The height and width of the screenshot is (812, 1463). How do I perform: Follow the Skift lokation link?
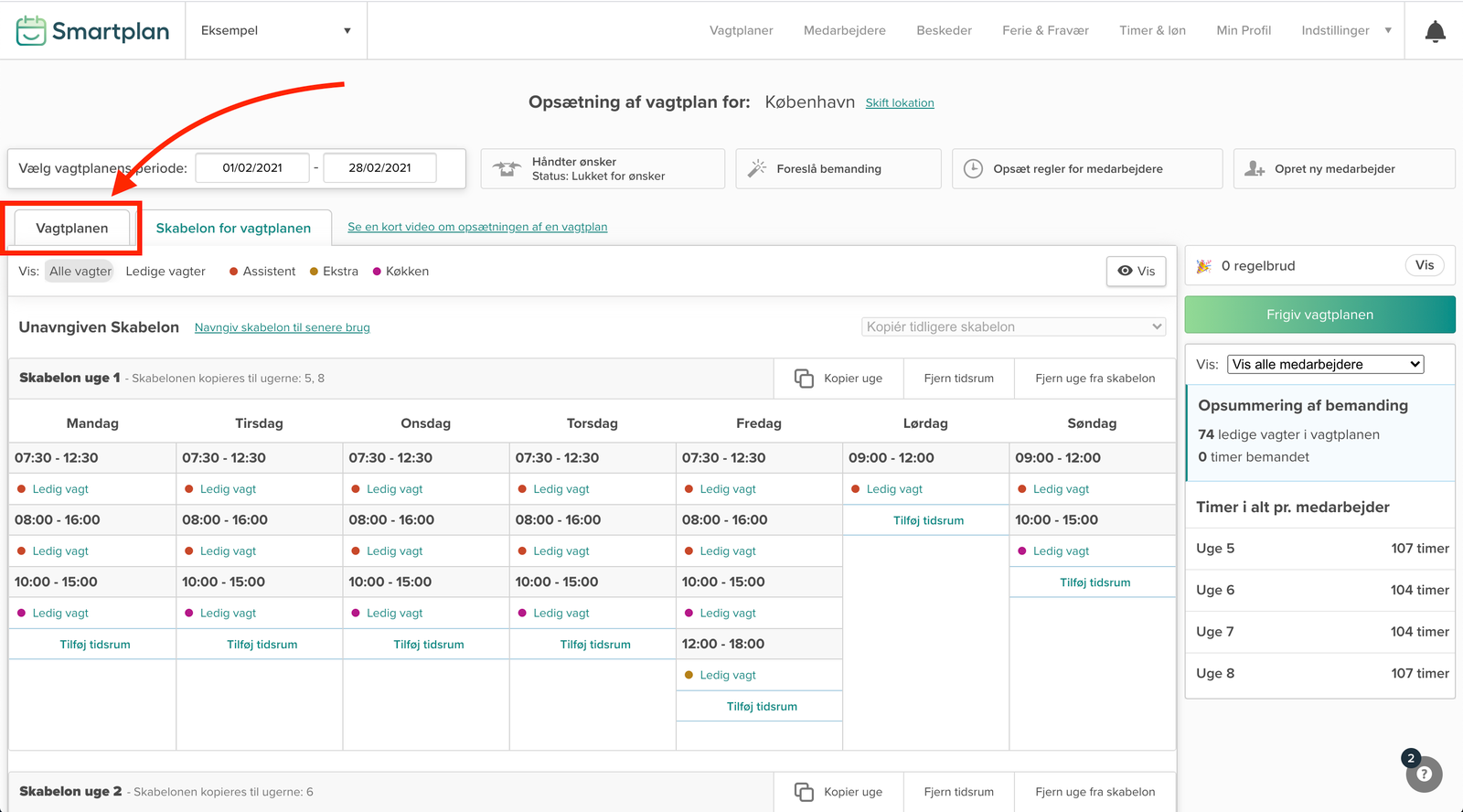(x=900, y=103)
